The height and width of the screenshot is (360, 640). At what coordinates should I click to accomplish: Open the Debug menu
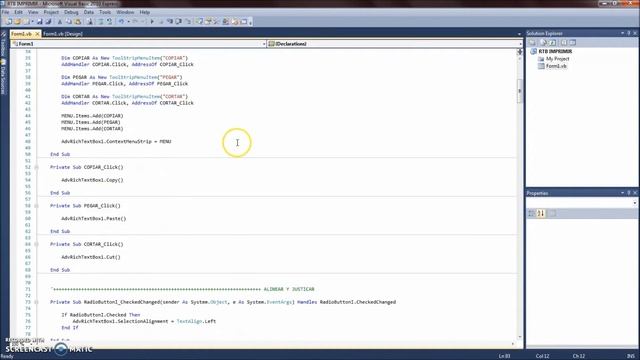[71, 12]
